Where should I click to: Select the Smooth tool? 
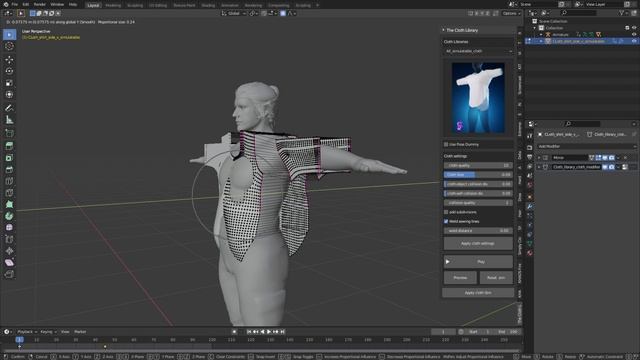coord(9,227)
